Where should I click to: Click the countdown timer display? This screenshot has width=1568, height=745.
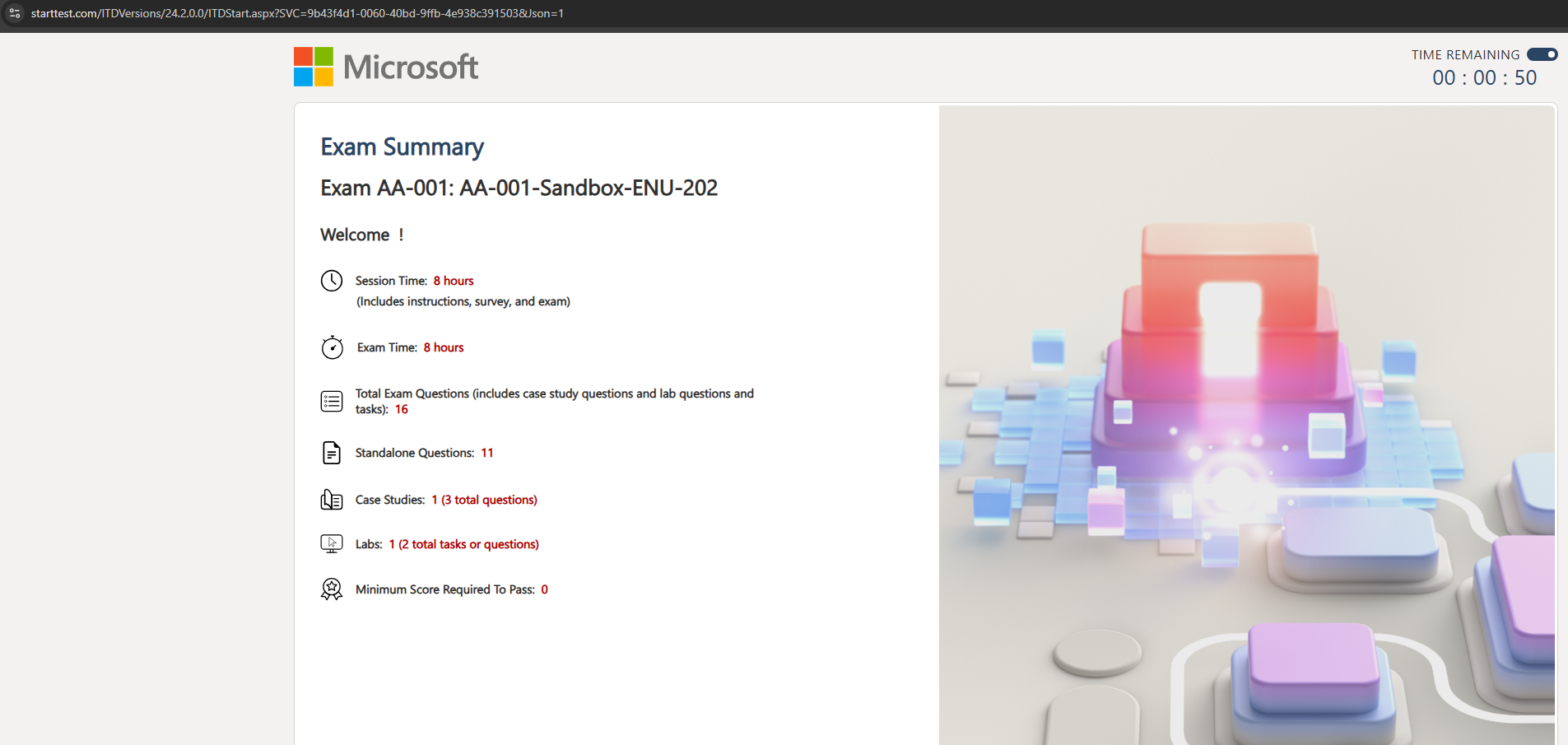(1484, 78)
